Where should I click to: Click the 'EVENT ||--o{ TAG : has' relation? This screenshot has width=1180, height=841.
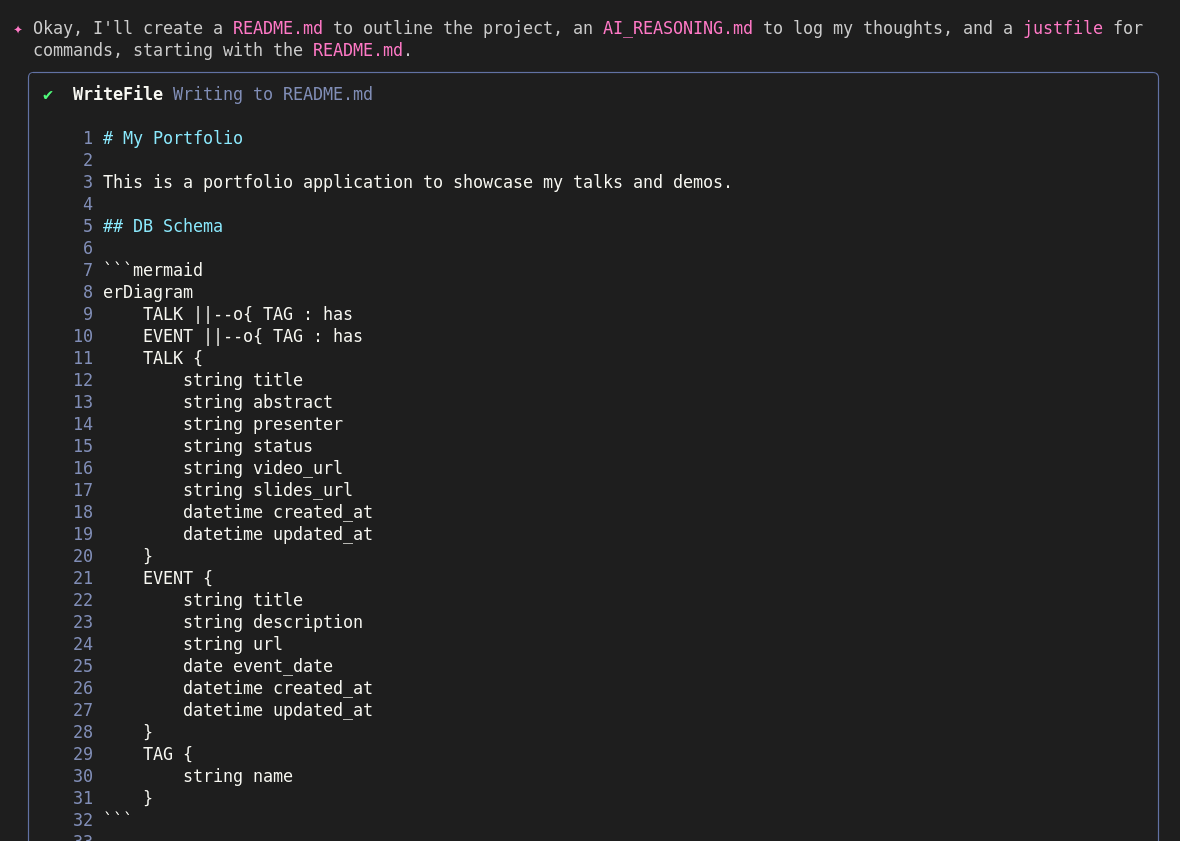pyautogui.click(x=252, y=336)
